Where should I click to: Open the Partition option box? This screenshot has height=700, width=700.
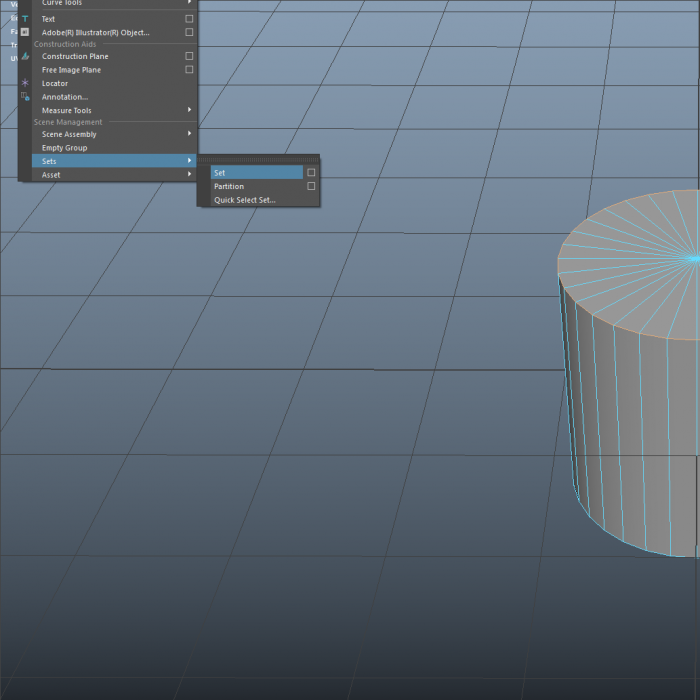[311, 186]
